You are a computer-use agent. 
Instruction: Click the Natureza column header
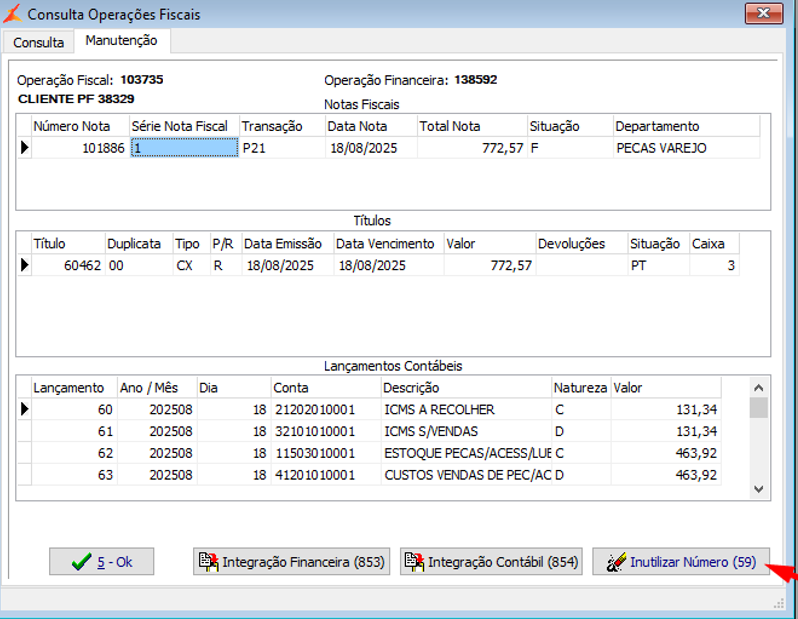(581, 388)
